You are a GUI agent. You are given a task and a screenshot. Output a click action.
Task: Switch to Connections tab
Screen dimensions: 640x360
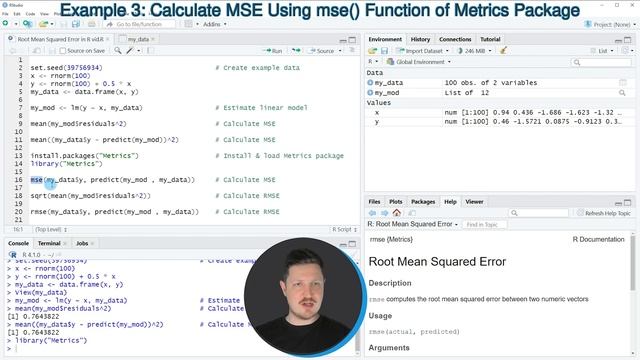[455, 39]
